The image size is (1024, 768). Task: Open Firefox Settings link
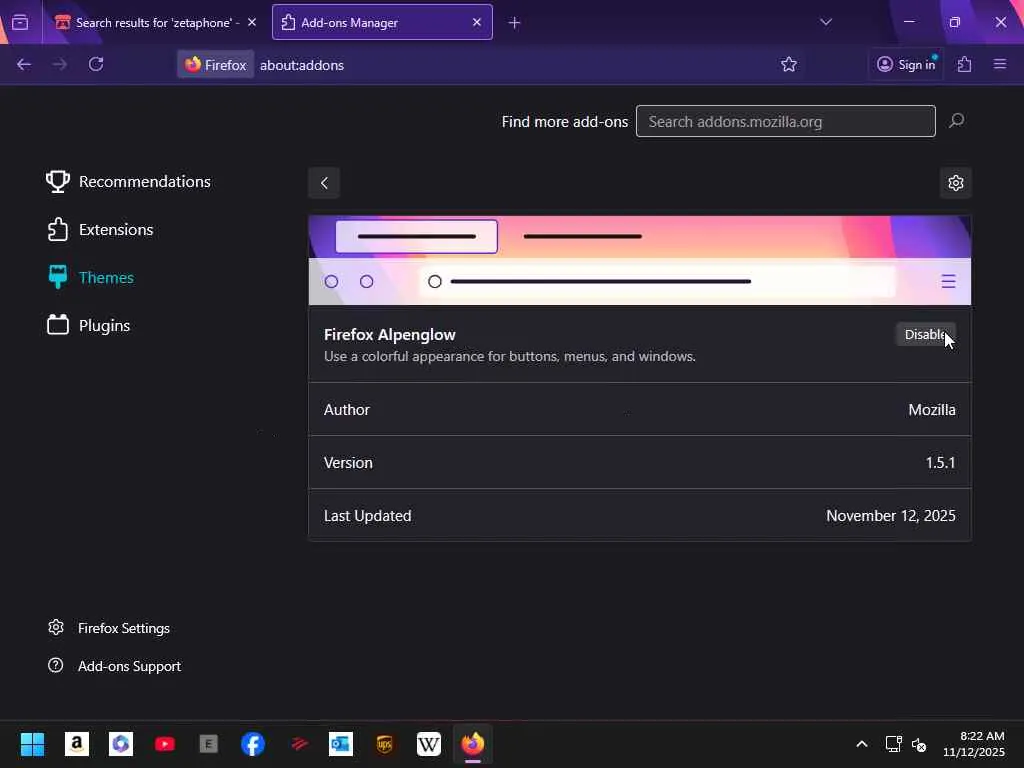[x=109, y=628]
